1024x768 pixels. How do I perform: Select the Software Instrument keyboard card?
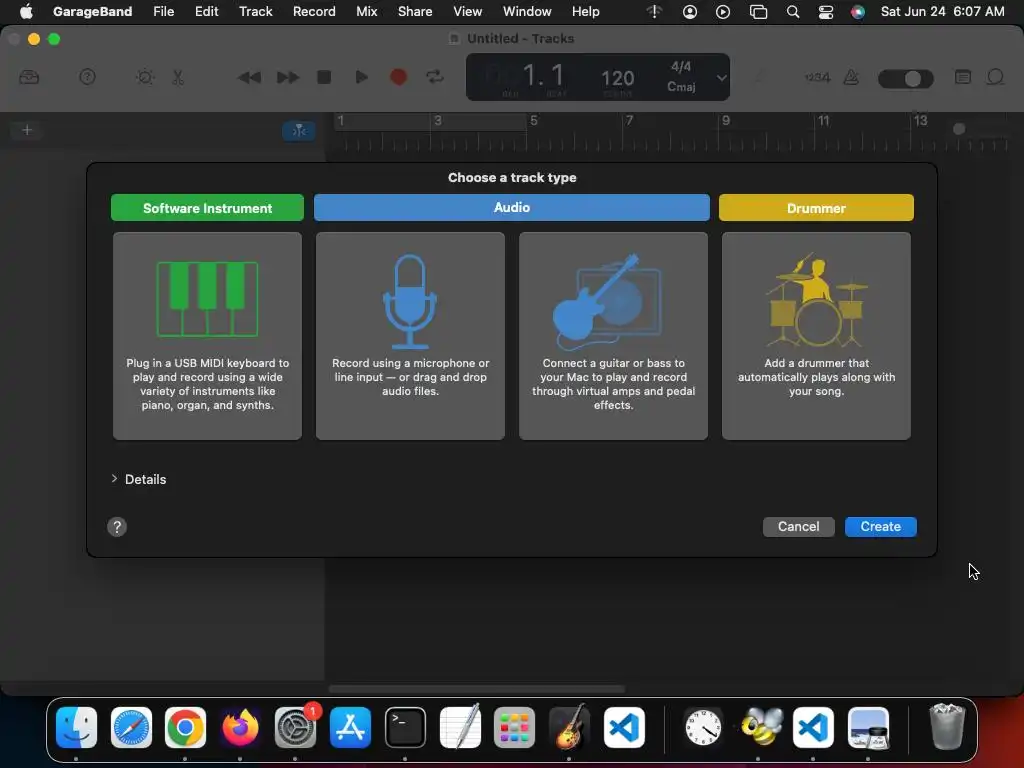coord(207,336)
